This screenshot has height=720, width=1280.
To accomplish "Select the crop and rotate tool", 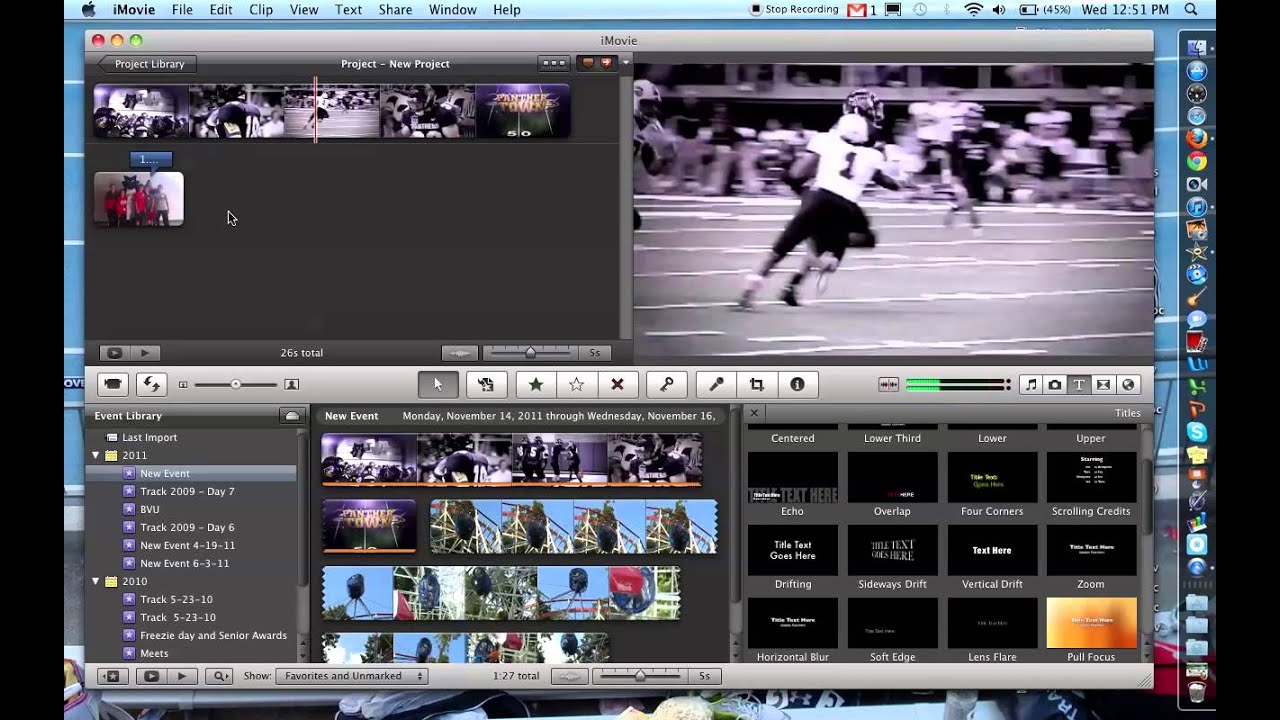I will pos(757,384).
